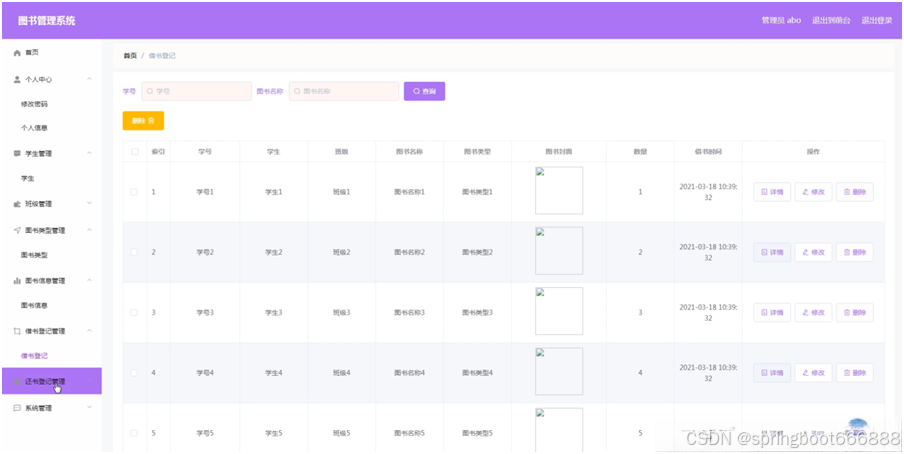Click 删除 for row 学号1
Viewport: 904px width, 454px height.
[x=855, y=192]
